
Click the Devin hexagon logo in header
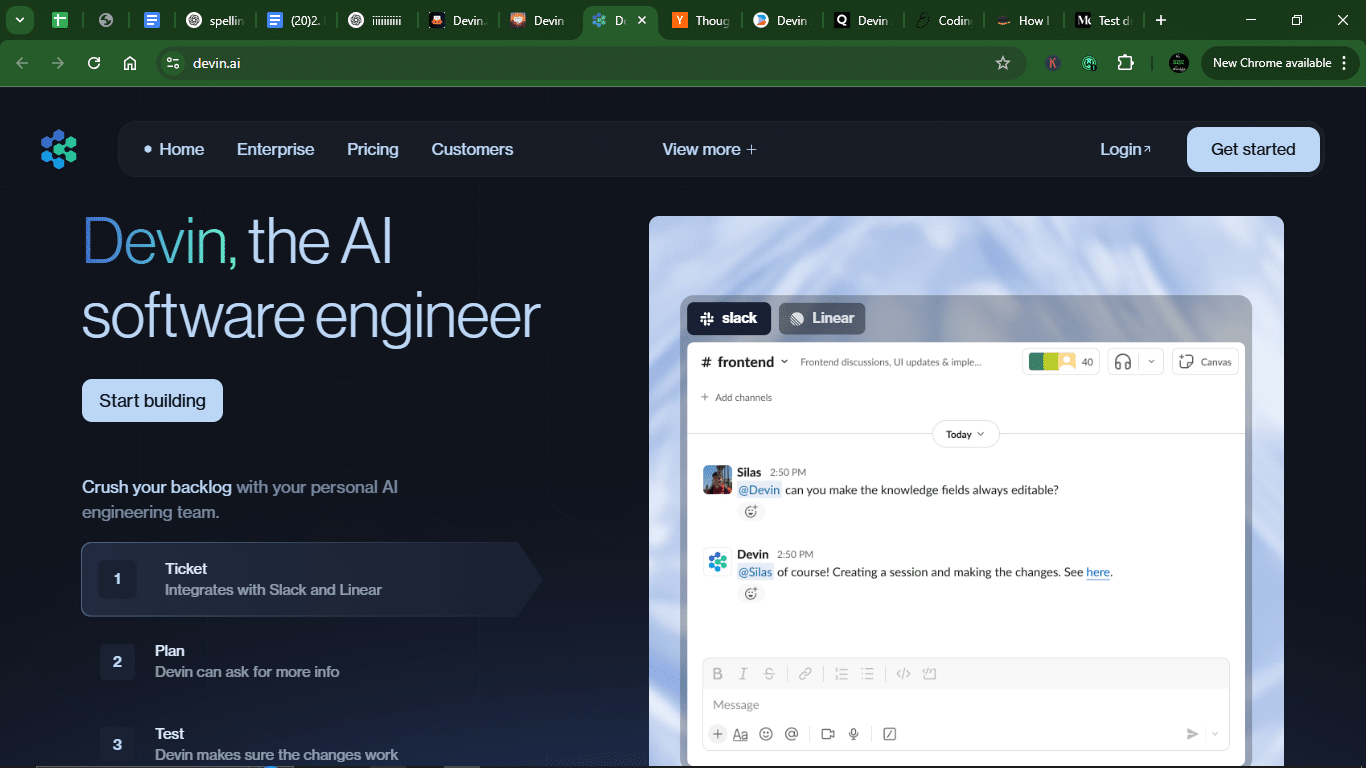[x=59, y=149]
